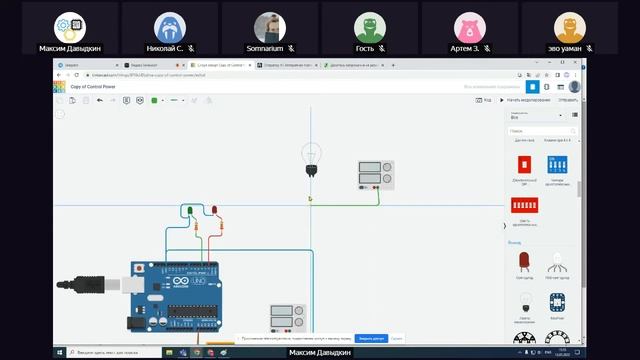Select the slide switch red component
The height and width of the screenshot is (360, 640).
(524, 164)
